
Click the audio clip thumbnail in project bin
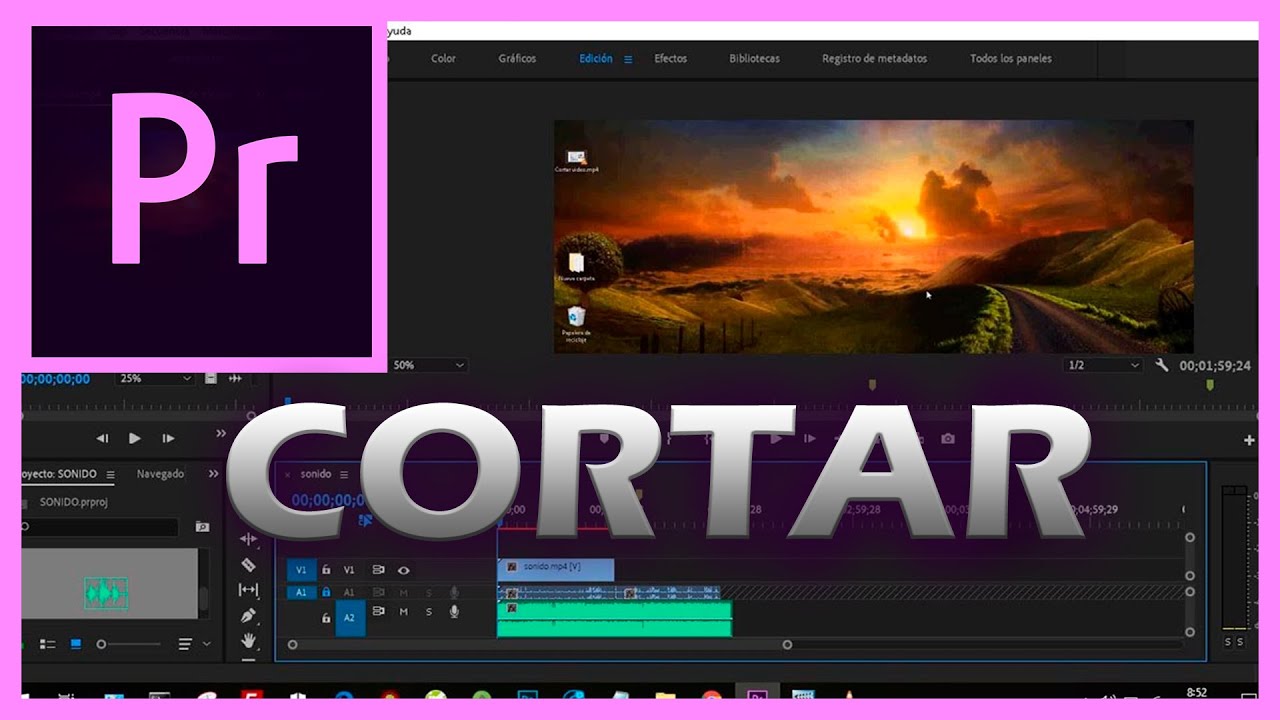(106, 594)
